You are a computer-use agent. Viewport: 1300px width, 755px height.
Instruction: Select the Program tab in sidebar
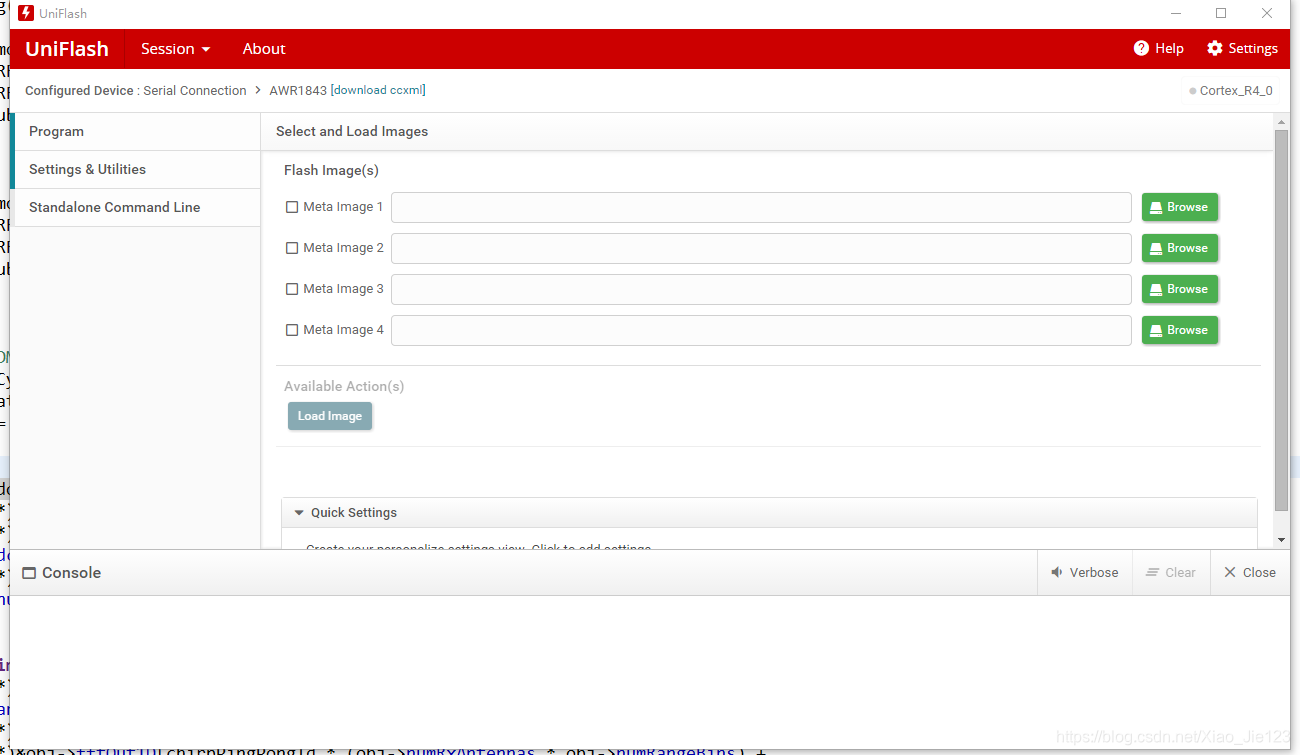tap(137, 131)
